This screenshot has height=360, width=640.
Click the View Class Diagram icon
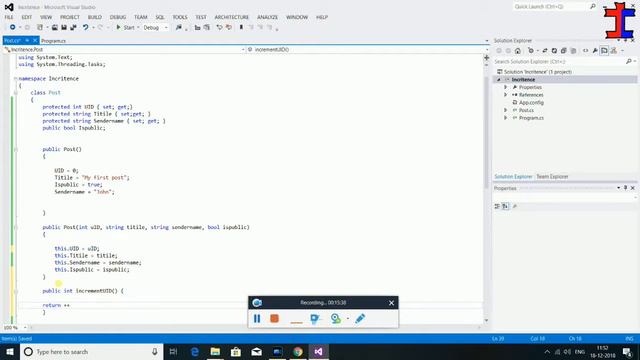tap(613, 51)
